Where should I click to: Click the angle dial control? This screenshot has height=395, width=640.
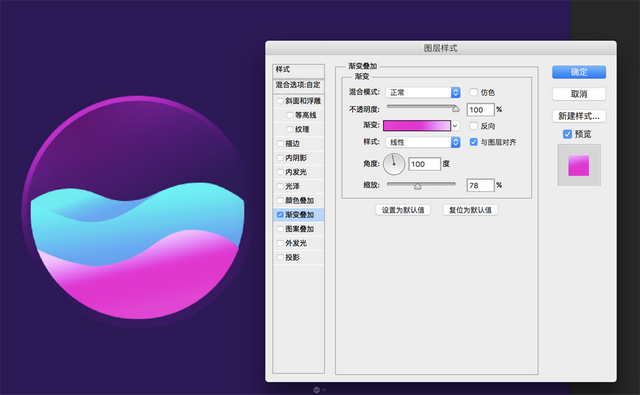pos(394,164)
